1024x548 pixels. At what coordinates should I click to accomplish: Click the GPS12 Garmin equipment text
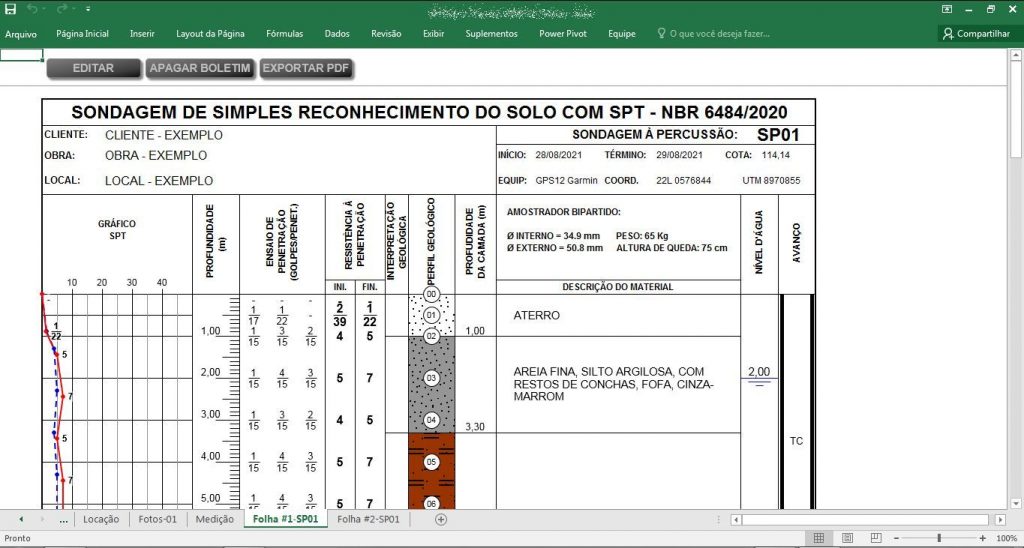click(x=566, y=180)
